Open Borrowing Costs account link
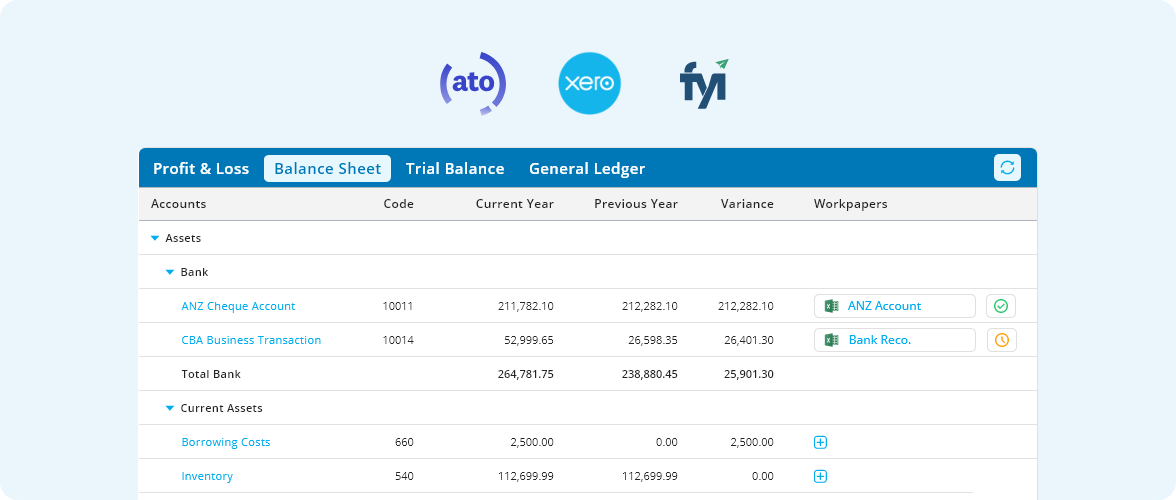 tap(226, 442)
